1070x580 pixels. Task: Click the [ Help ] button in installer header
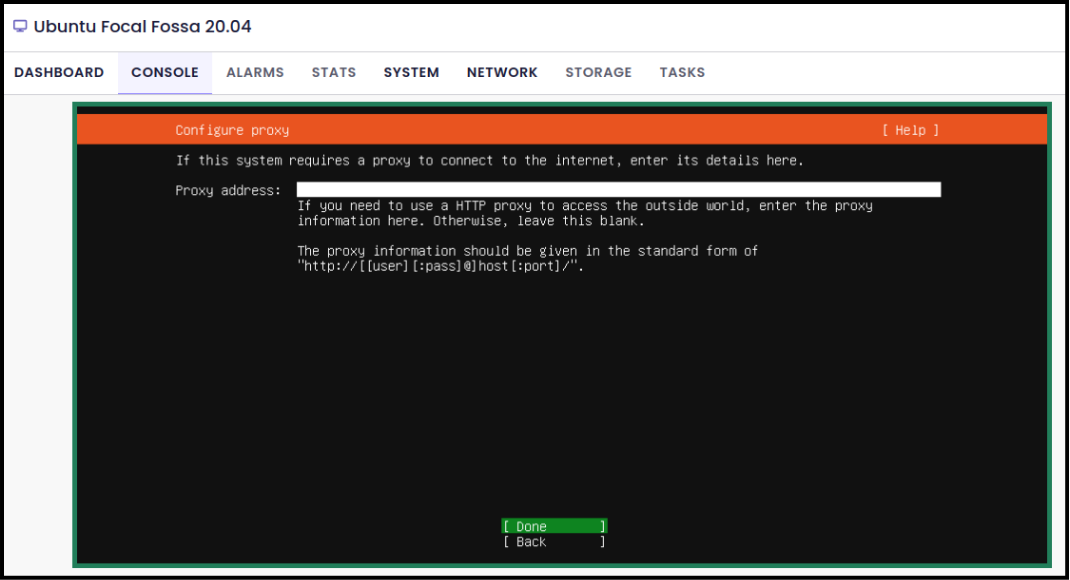point(910,130)
